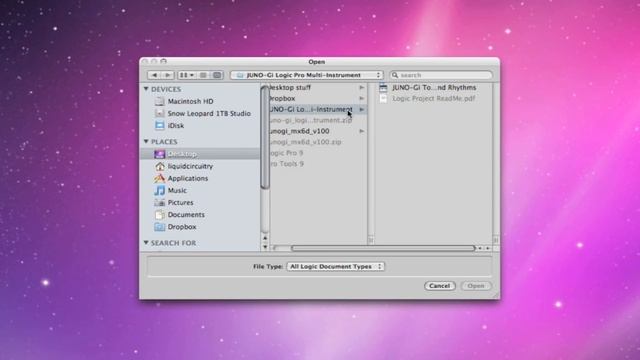Open the Applications folder icon
The image size is (640, 360).
click(x=160, y=178)
